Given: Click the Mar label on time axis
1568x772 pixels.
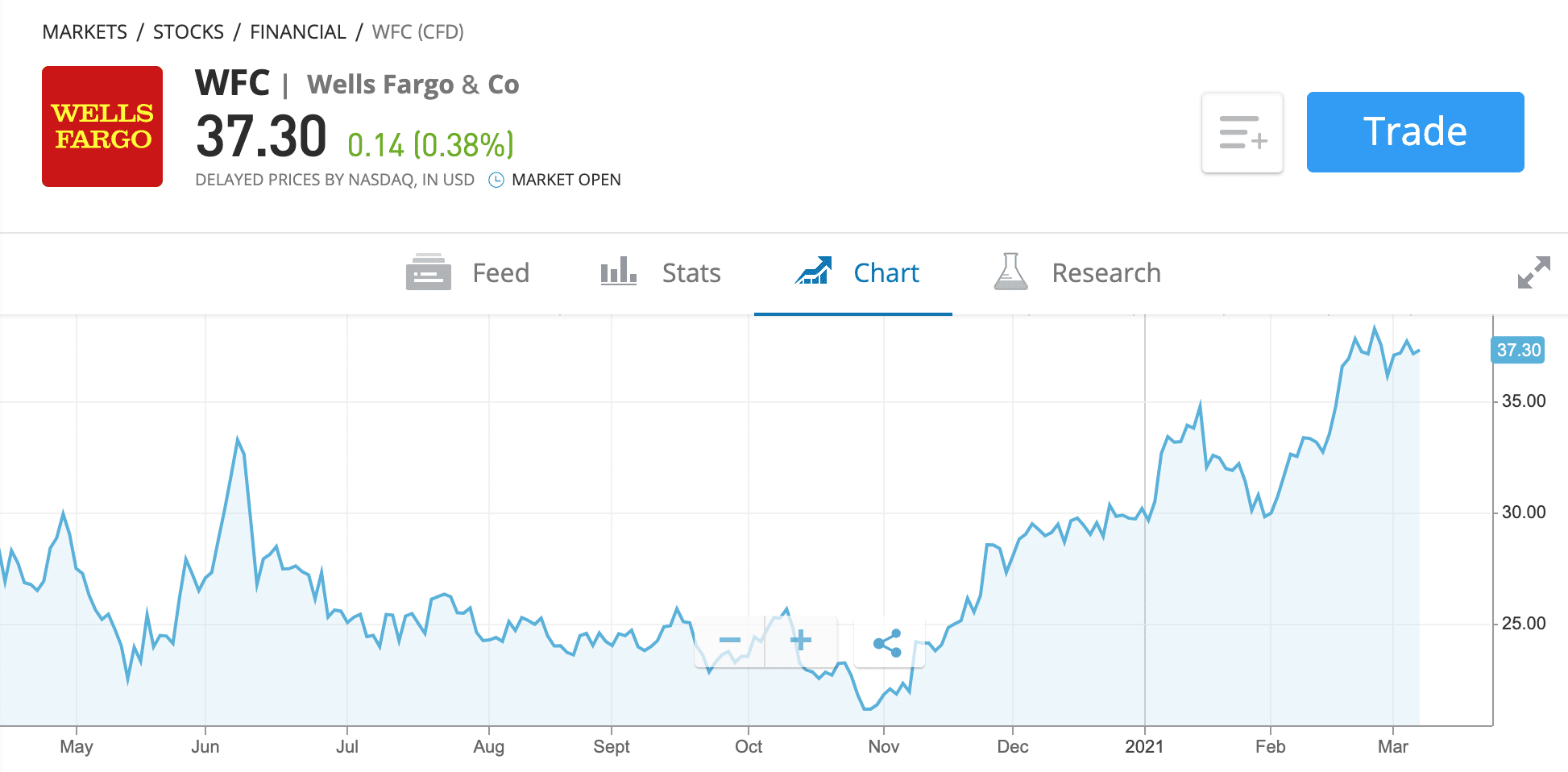Looking at the screenshot, I should tap(1393, 746).
